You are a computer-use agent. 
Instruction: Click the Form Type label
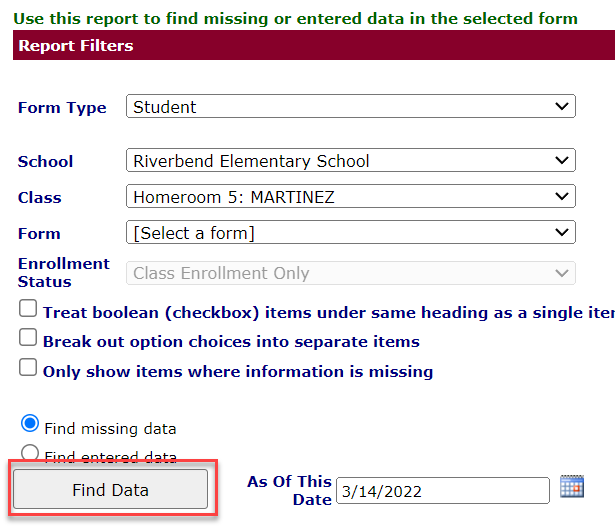(x=62, y=107)
